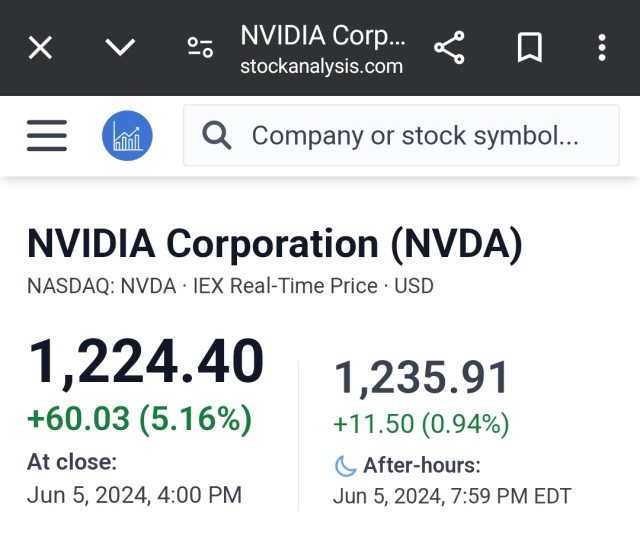This screenshot has height=536, width=640.
Task: Tap the 1,235.91 after-hours price
Action: click(421, 378)
